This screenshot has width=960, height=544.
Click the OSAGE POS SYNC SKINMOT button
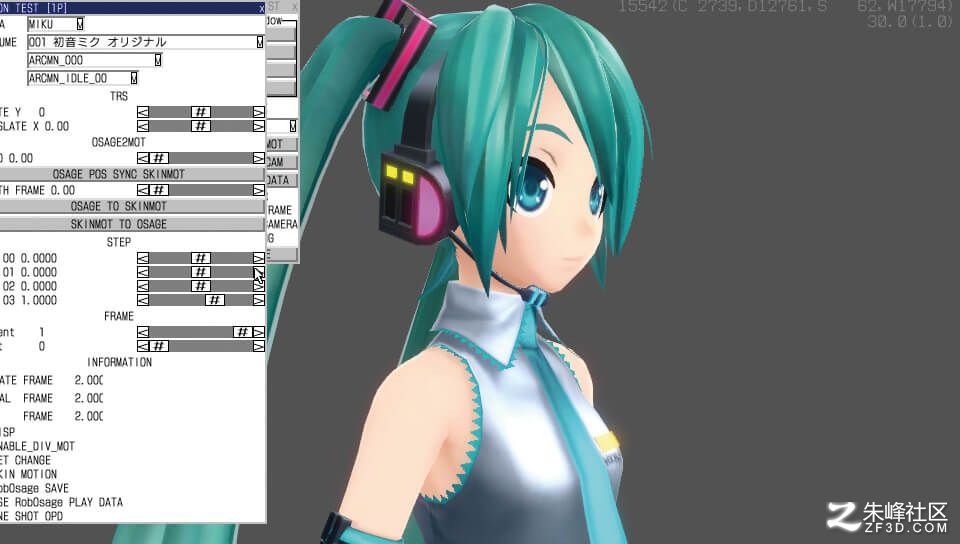click(x=132, y=174)
